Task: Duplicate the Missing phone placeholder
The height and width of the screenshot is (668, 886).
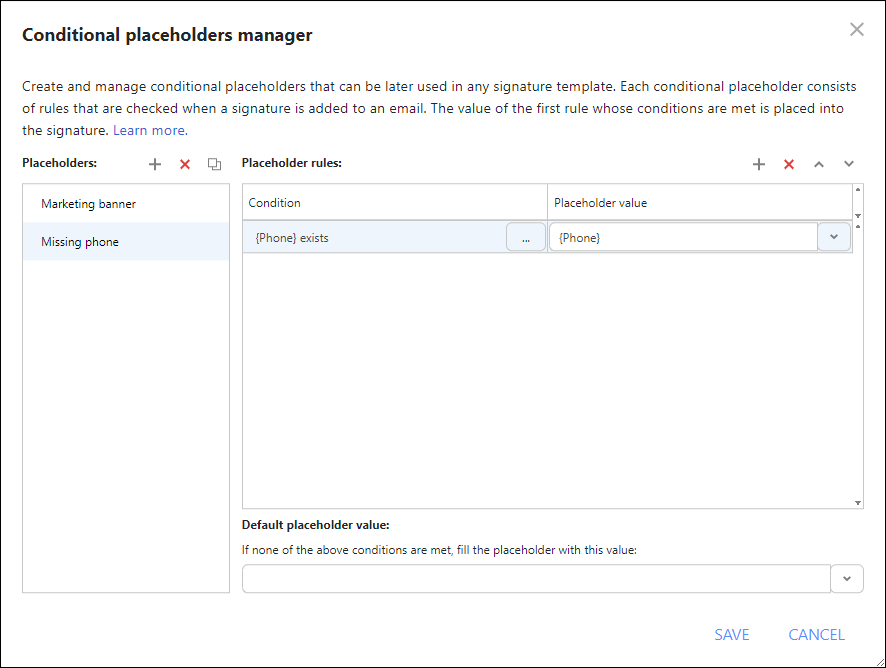Action: pos(214,163)
